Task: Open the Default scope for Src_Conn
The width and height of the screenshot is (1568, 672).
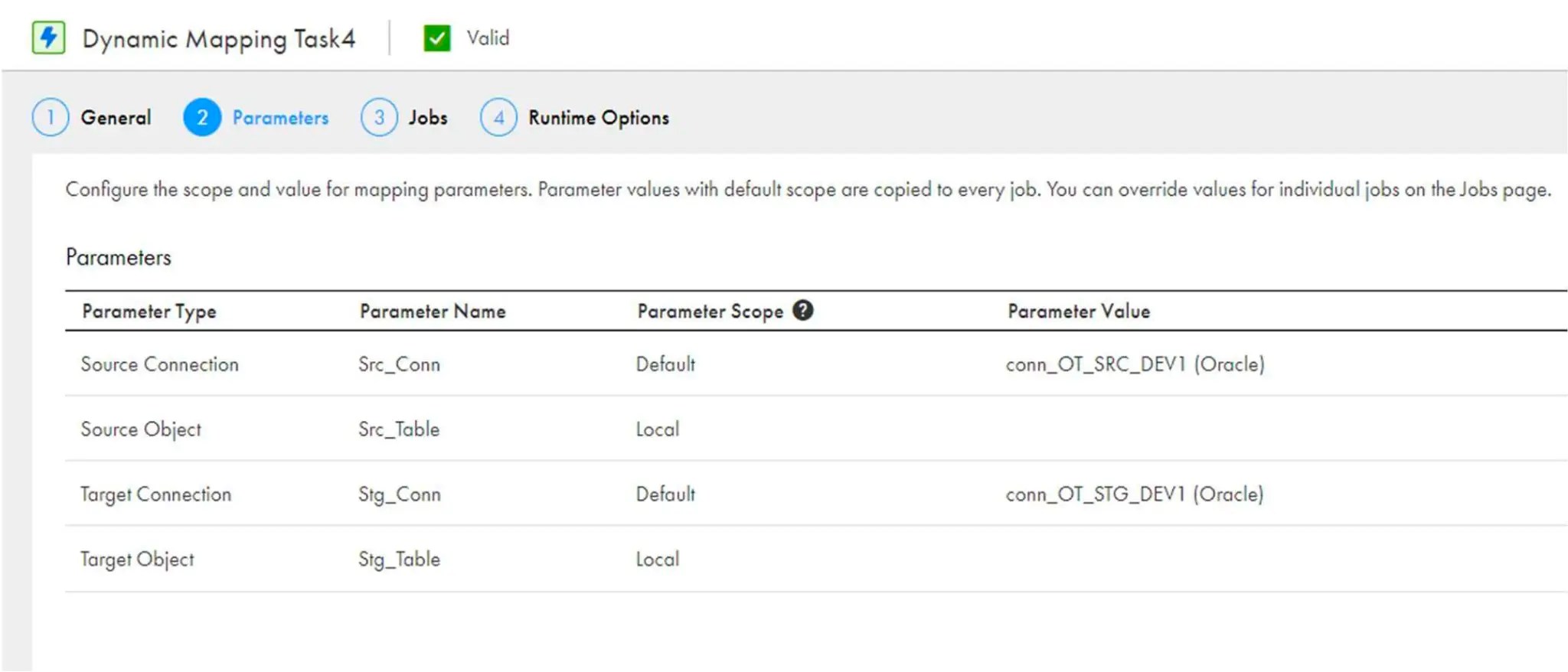Action: [665, 364]
